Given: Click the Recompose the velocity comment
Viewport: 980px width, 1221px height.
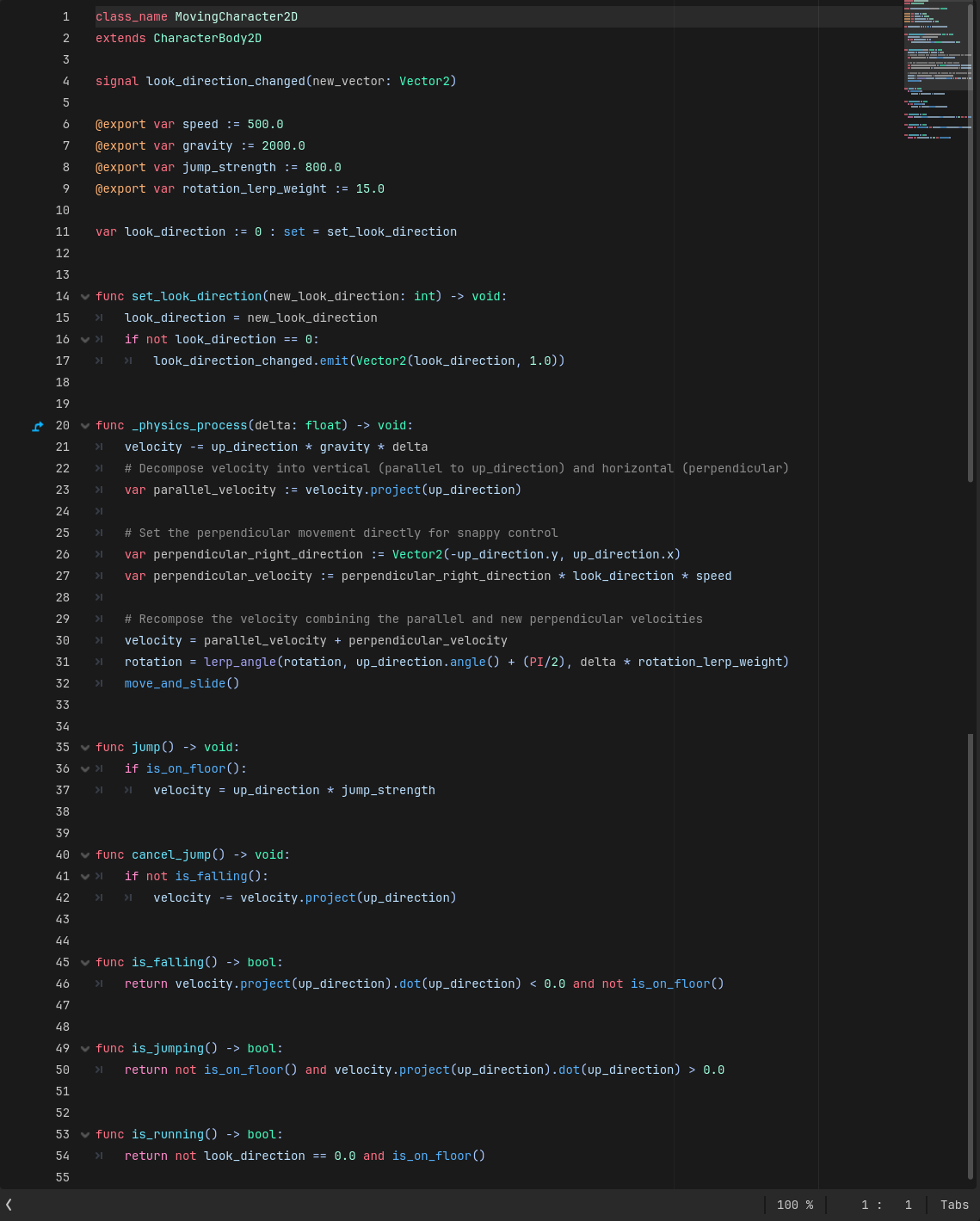Looking at the screenshot, I should coord(414,619).
